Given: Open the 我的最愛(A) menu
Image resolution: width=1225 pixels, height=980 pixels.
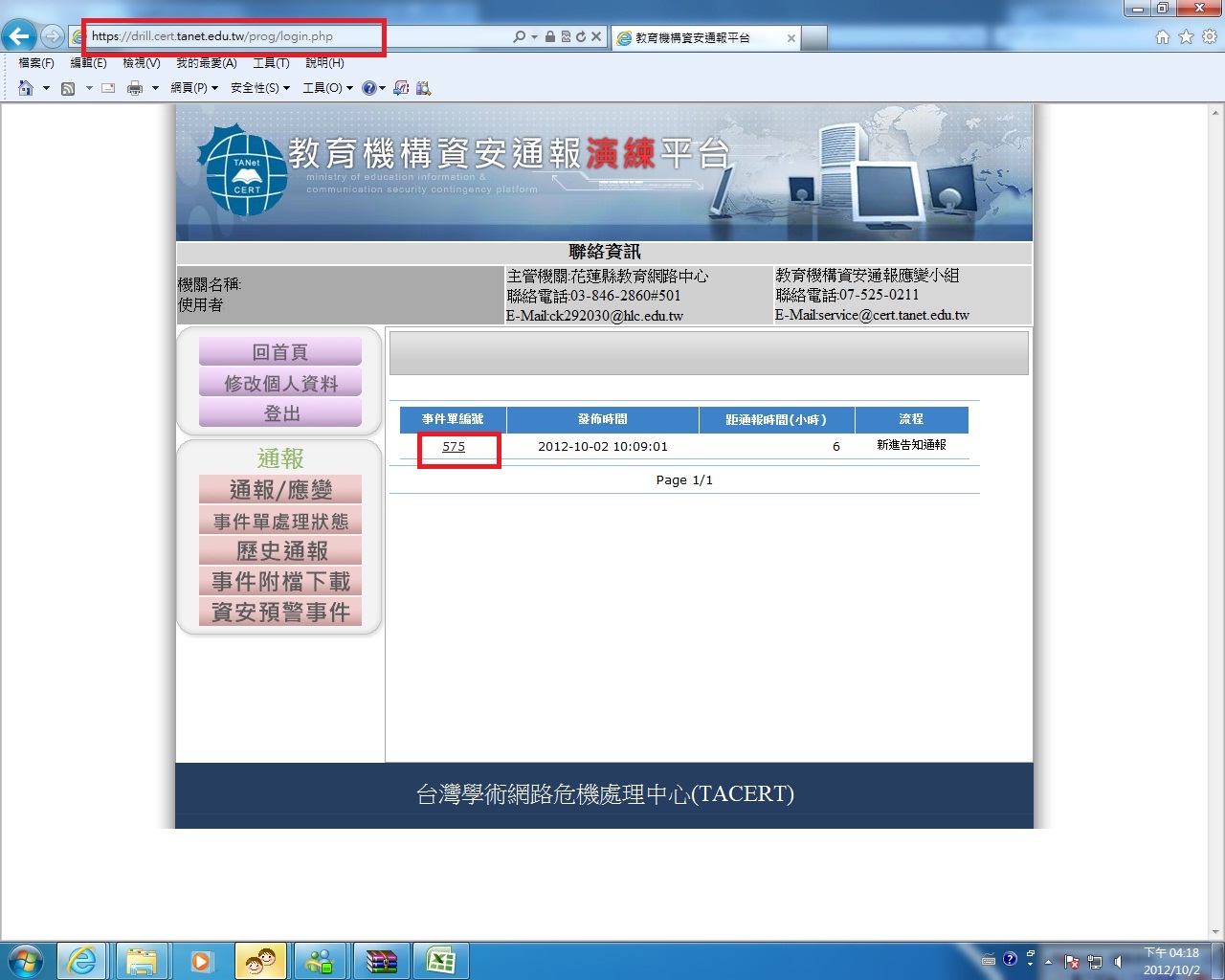Looking at the screenshot, I should point(206,63).
